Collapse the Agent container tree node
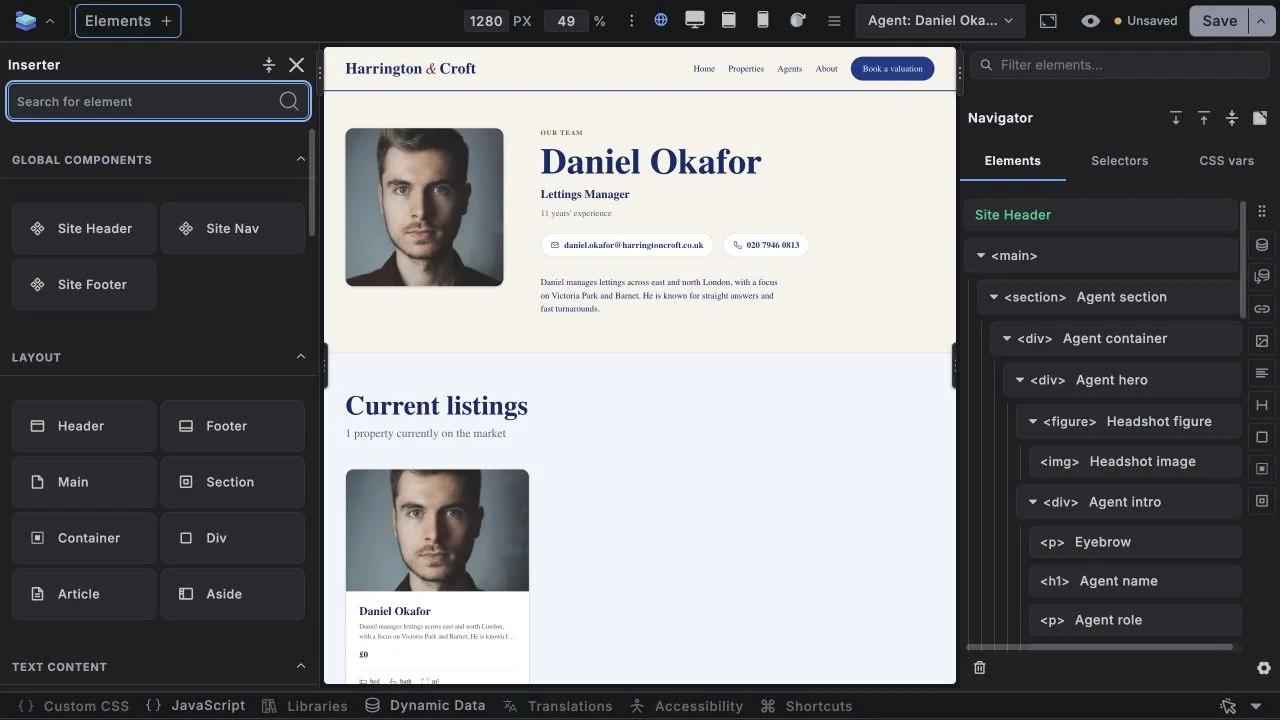This screenshot has width=1280, height=720. click(1007, 339)
